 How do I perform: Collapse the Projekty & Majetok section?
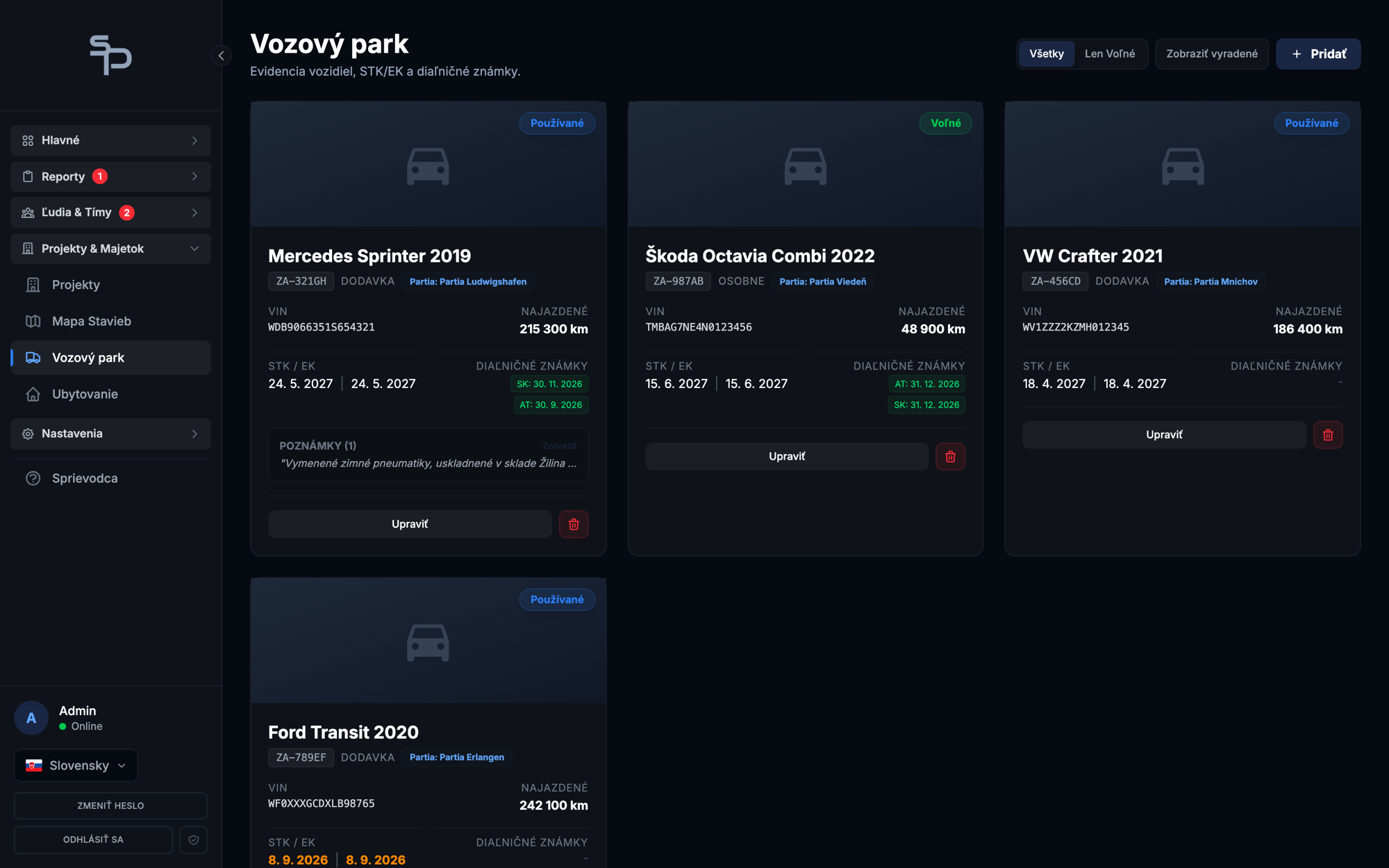click(x=110, y=249)
